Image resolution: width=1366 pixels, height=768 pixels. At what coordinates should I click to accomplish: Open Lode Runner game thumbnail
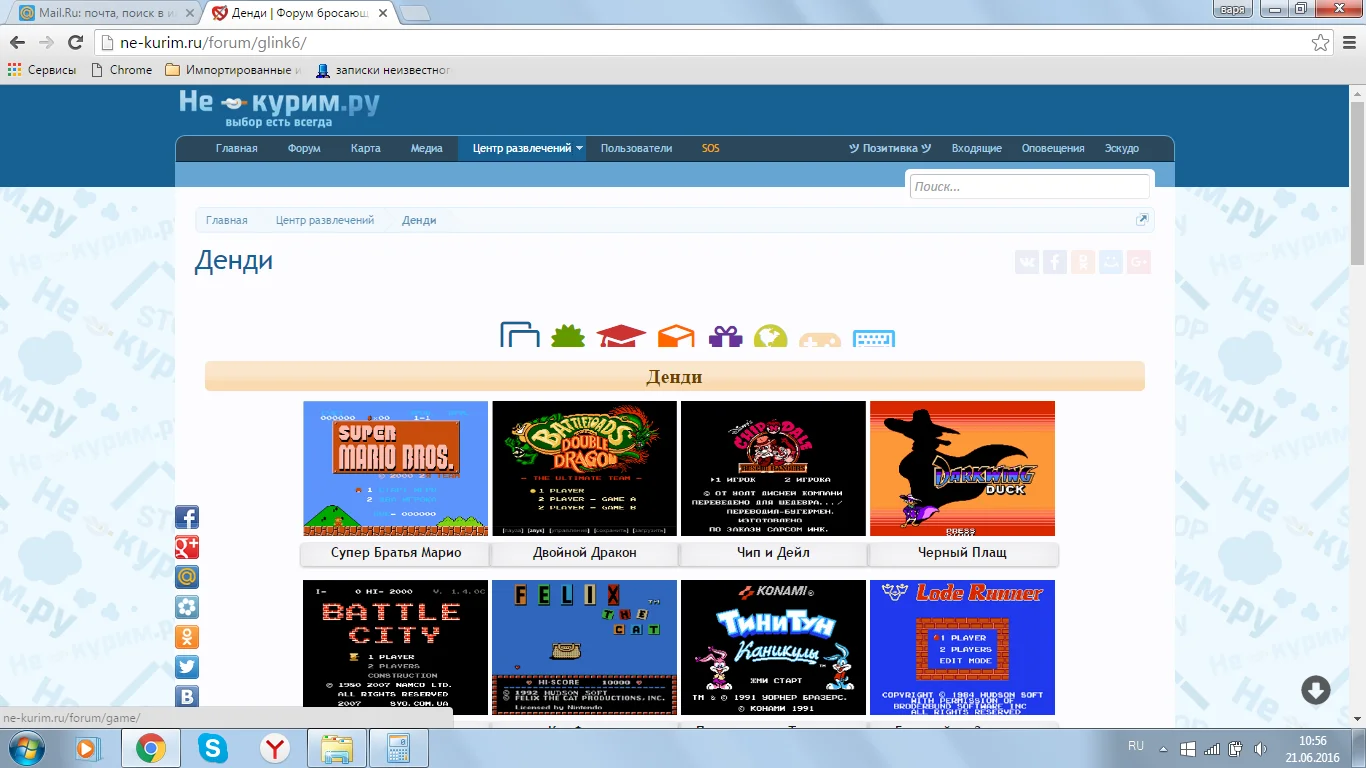(962, 647)
